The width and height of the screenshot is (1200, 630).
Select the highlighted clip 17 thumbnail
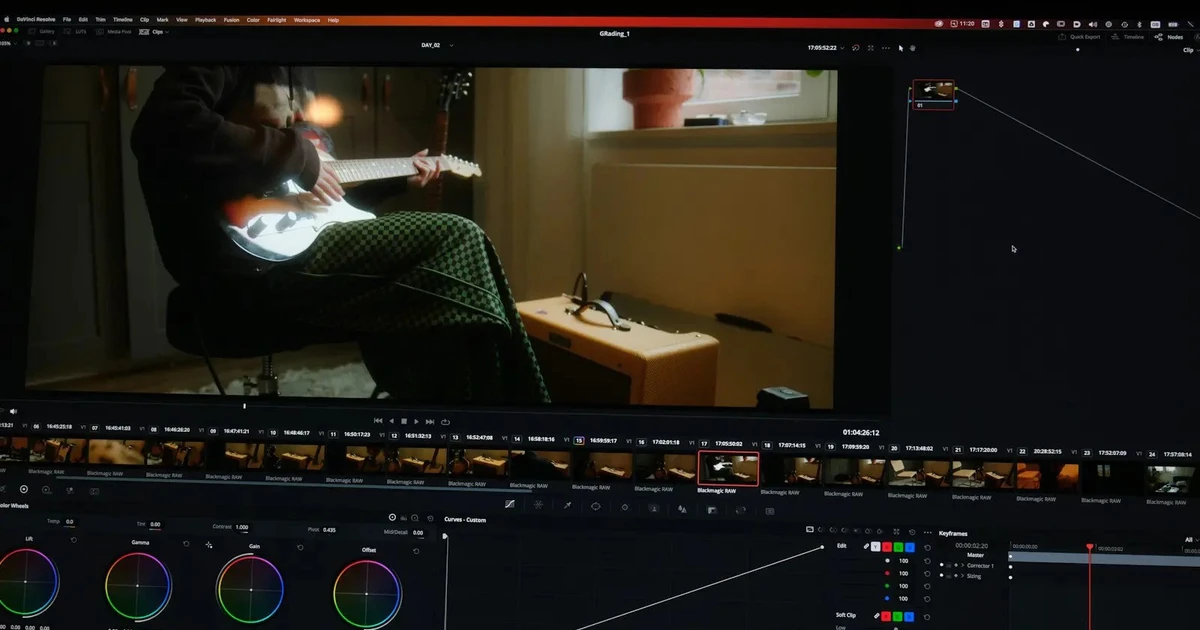click(x=727, y=468)
